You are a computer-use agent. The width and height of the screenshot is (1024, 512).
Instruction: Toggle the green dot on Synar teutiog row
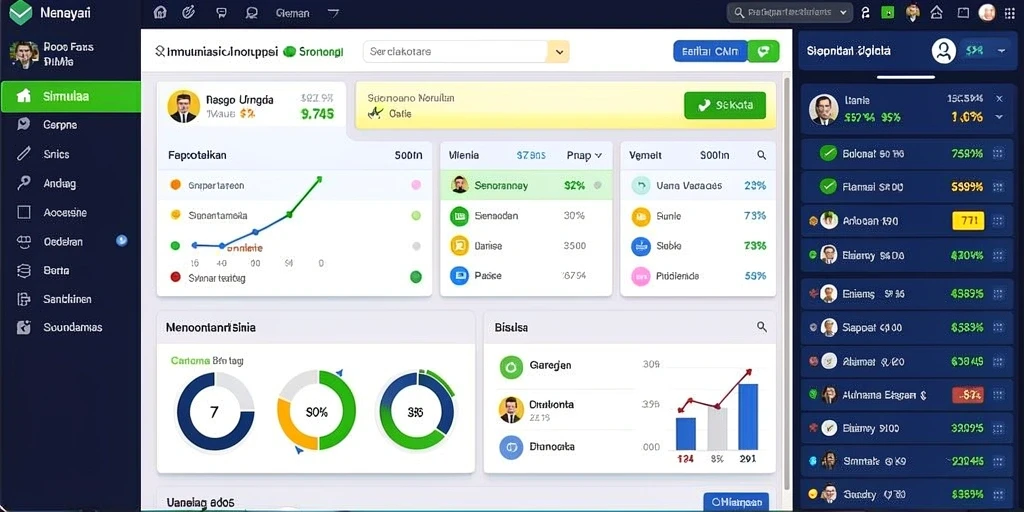pyautogui.click(x=415, y=277)
